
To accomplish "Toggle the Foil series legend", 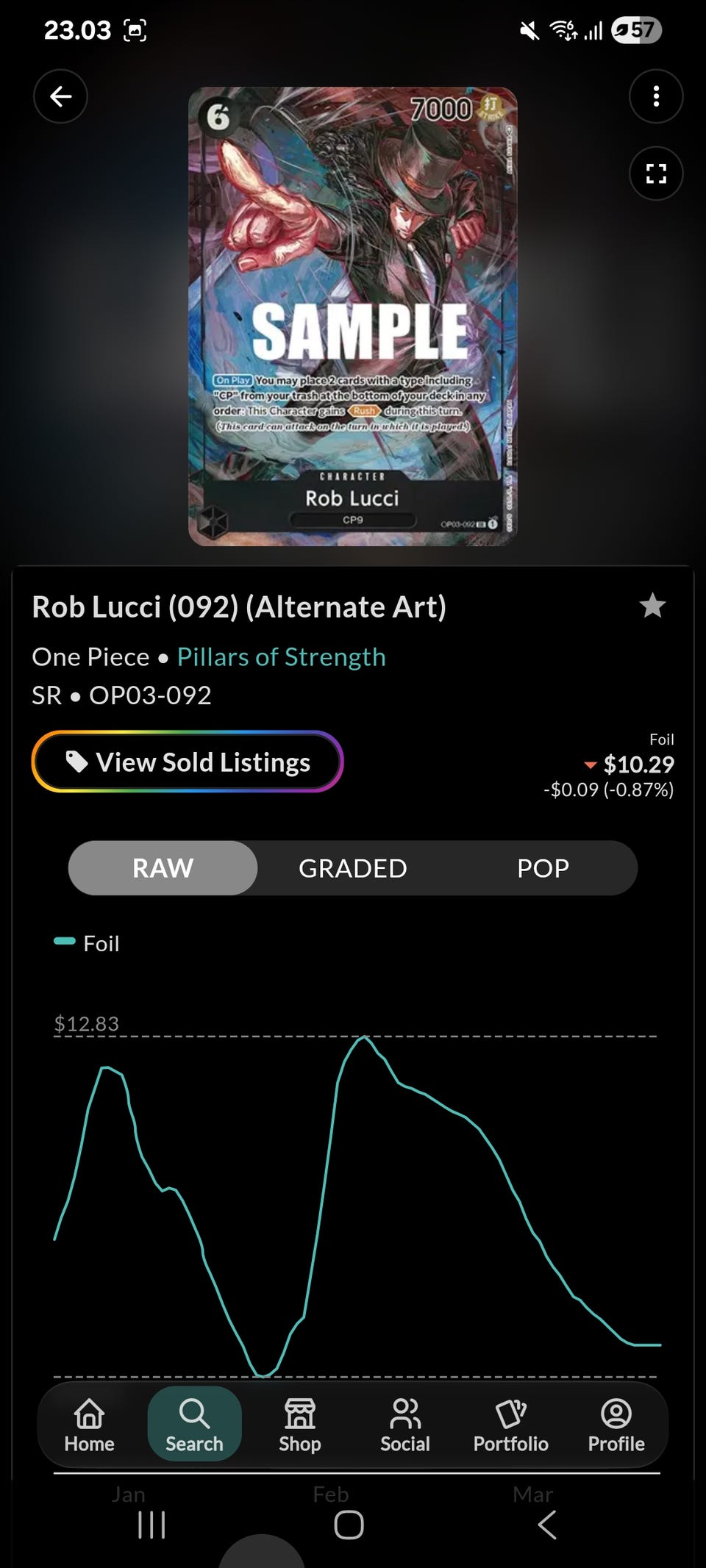I will click(87, 943).
